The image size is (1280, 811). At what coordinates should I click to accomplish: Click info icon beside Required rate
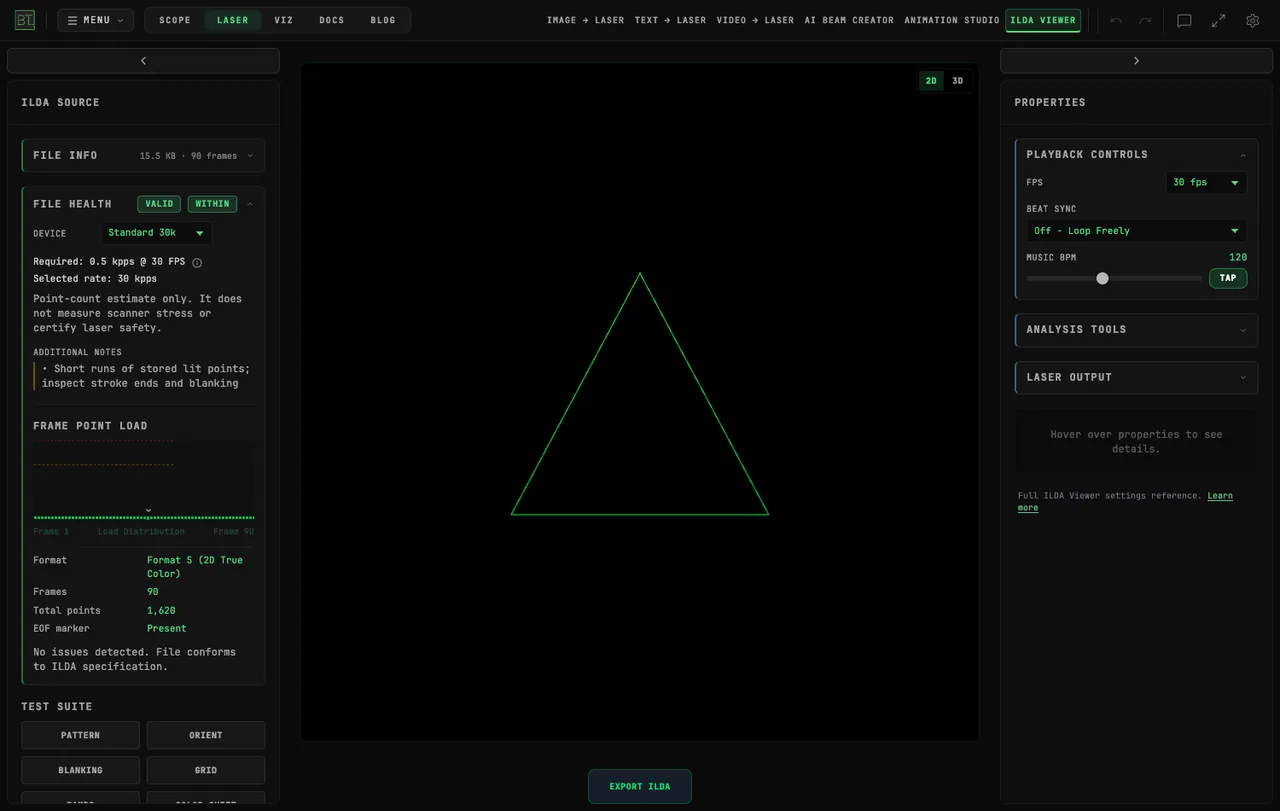click(197, 263)
